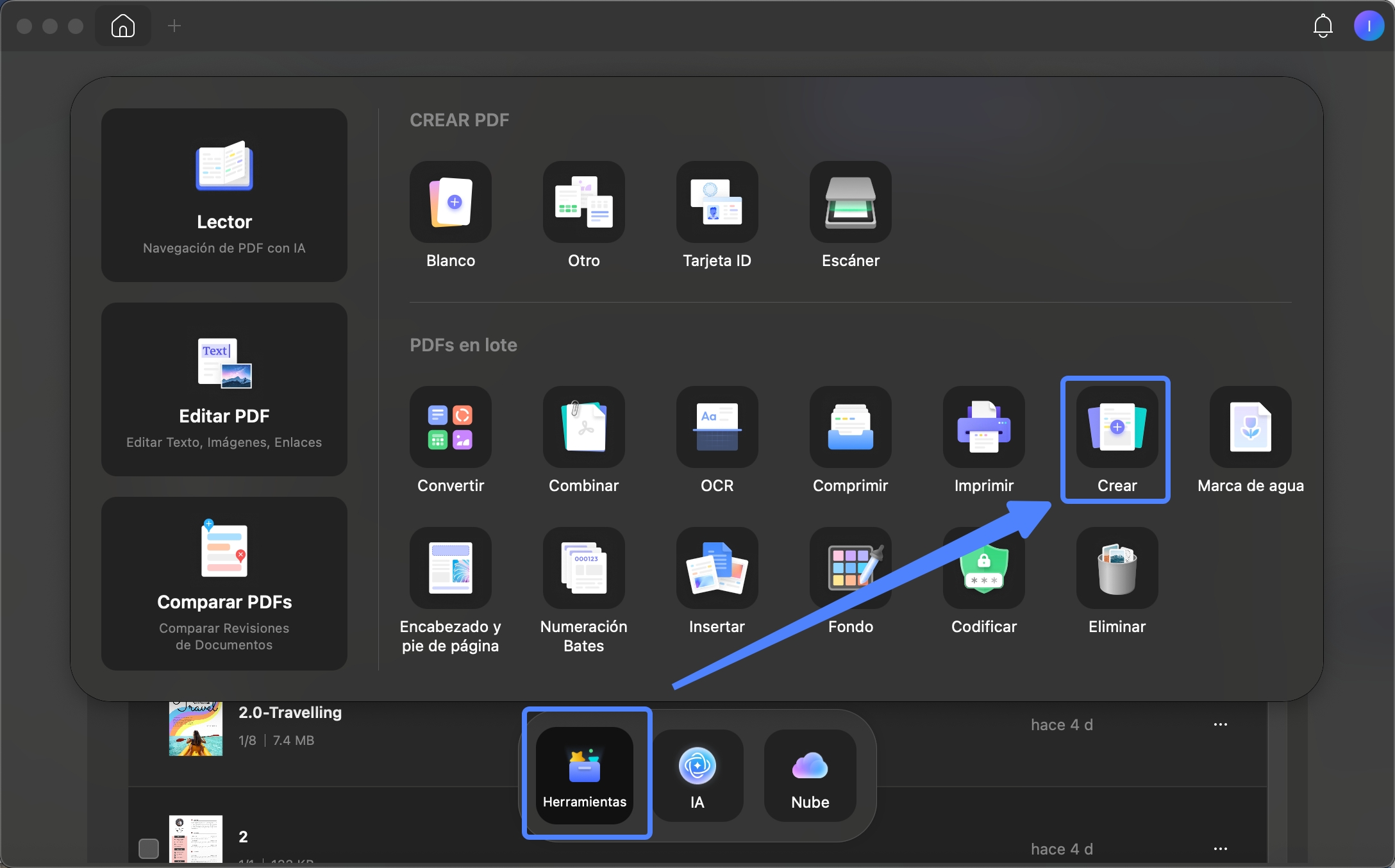Open more options for 2.0-Travelling file
Viewport: 1395px width, 868px height.
pyautogui.click(x=1221, y=724)
